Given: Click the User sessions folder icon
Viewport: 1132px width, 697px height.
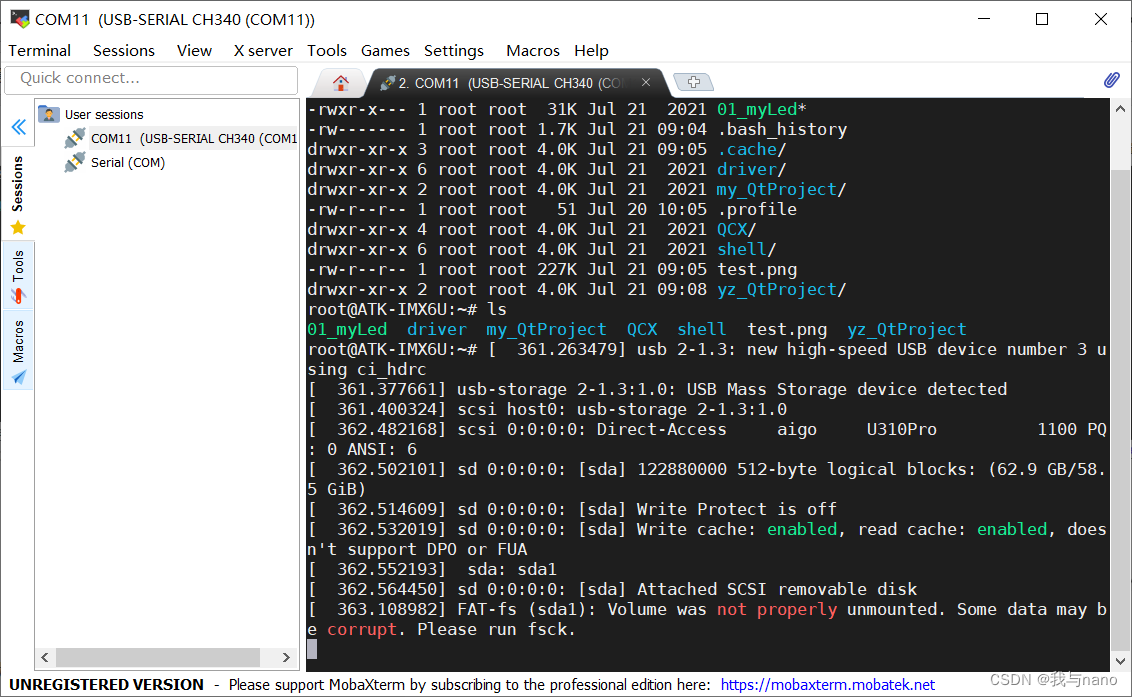Looking at the screenshot, I should [49, 113].
